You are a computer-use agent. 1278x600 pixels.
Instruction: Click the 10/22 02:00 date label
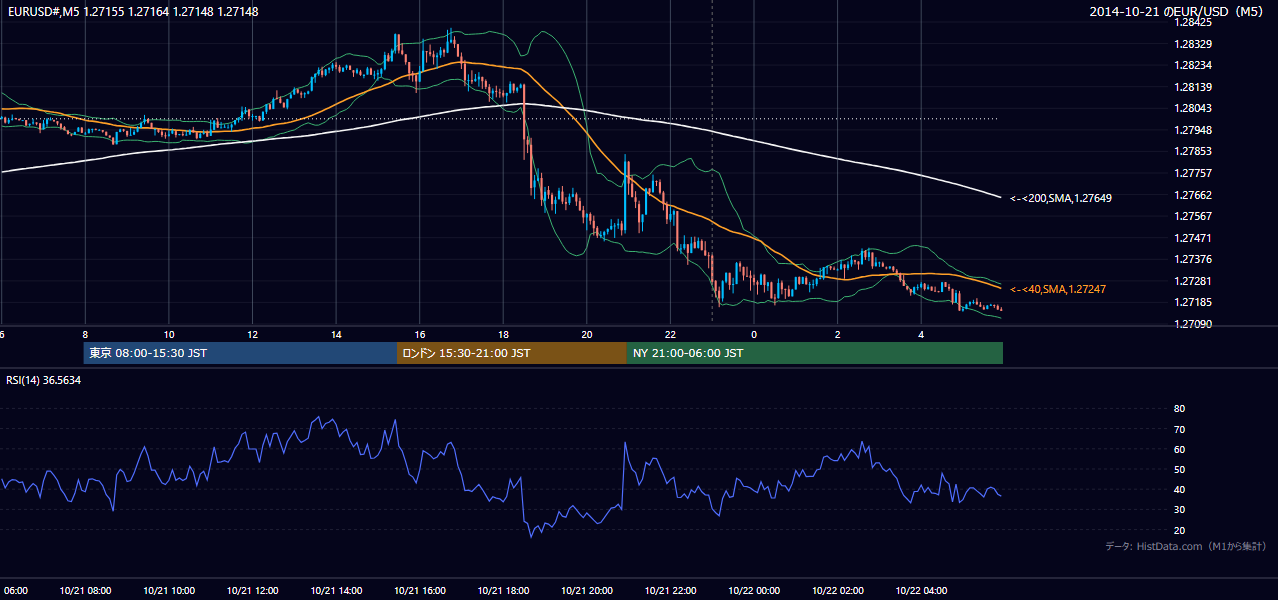837,591
